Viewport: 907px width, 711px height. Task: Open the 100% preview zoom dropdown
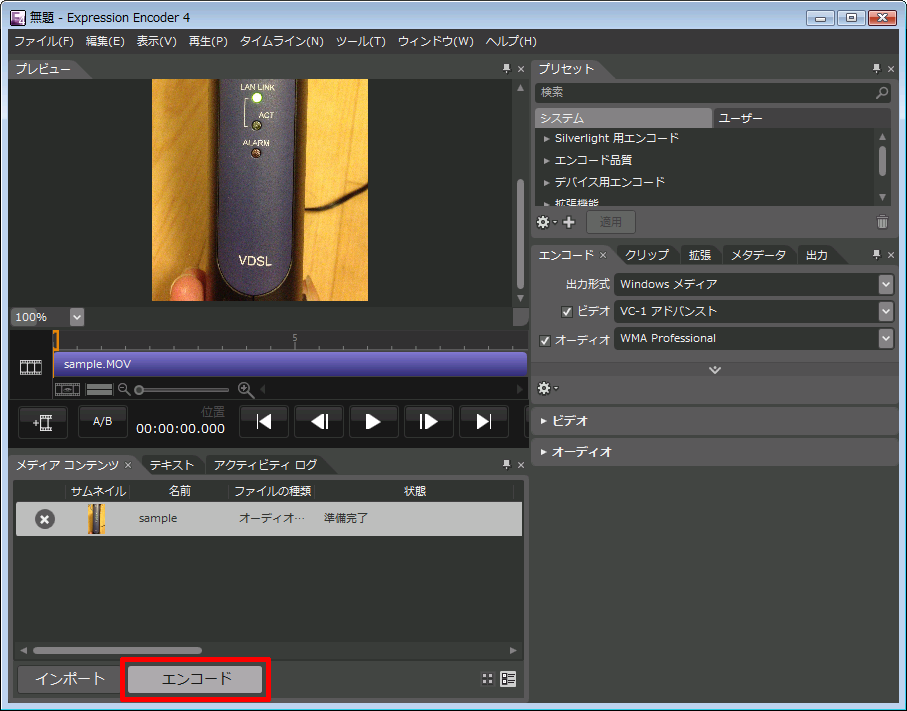coord(77,317)
